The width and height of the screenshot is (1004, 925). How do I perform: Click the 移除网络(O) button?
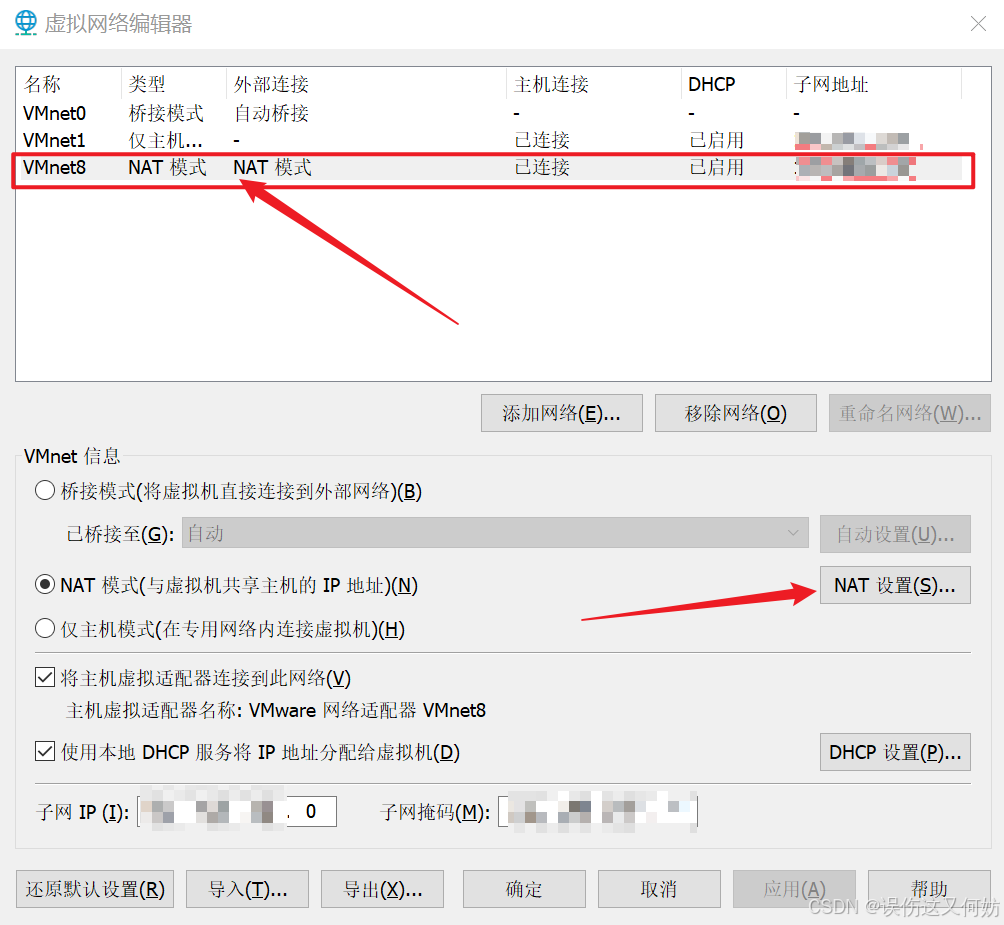click(735, 412)
